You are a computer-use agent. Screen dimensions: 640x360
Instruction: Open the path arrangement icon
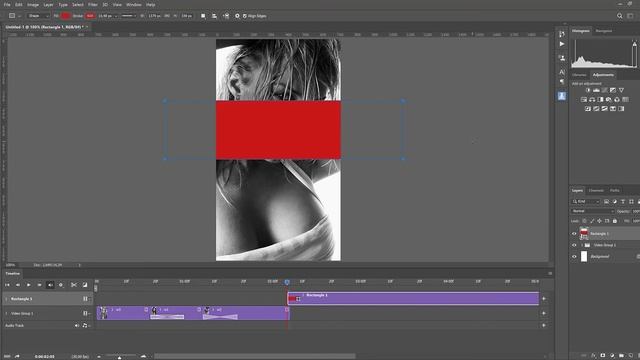(226, 16)
